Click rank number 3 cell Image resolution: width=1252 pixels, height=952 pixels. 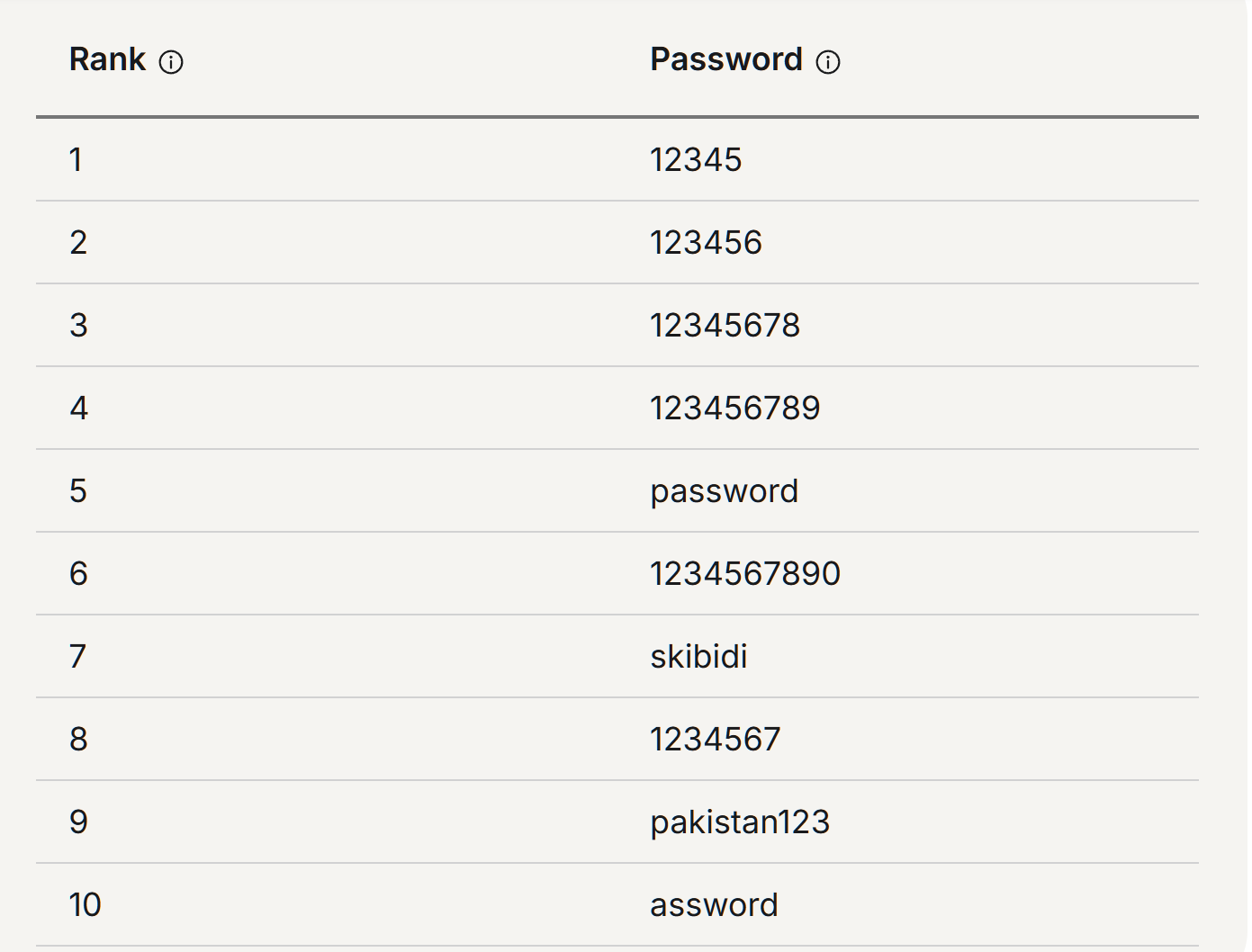pyautogui.click(x=78, y=326)
